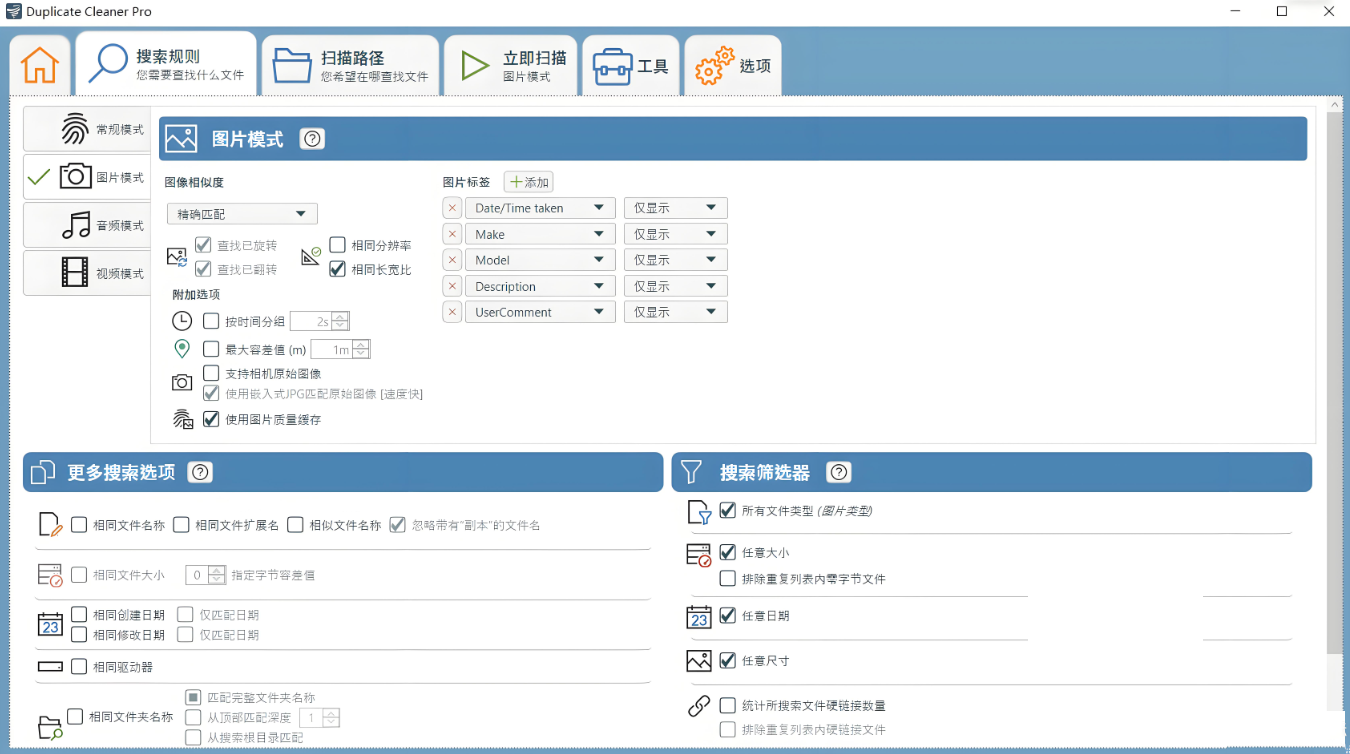Select the 音频模式 sidebar button
The image size is (1350, 754).
(x=87, y=225)
